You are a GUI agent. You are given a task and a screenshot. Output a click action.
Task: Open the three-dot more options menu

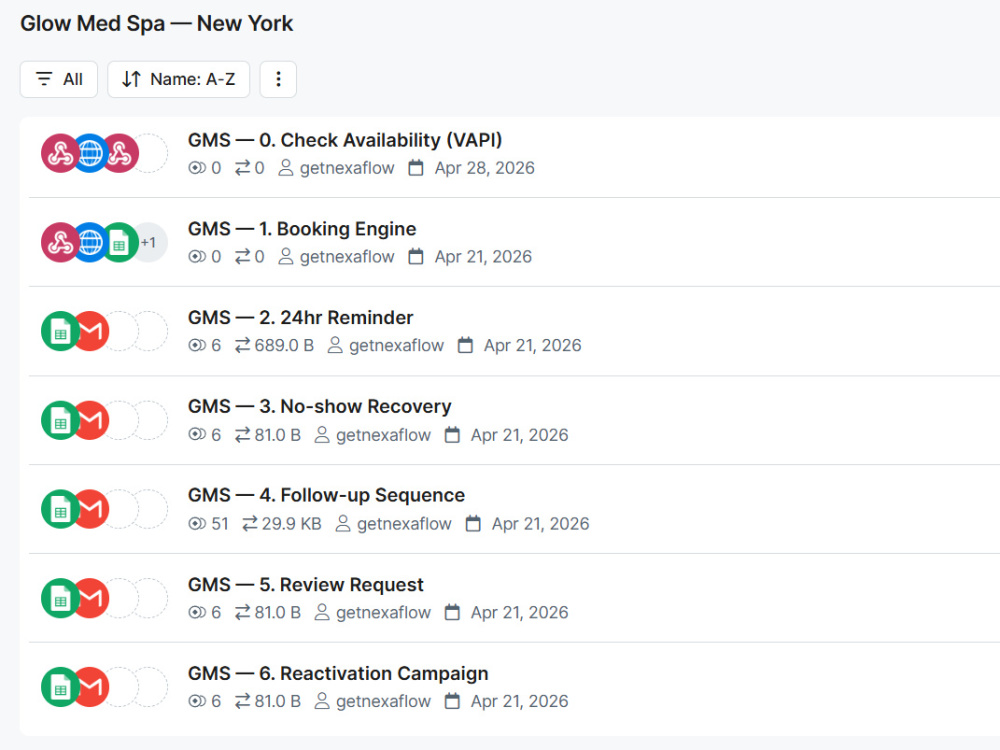click(x=278, y=79)
